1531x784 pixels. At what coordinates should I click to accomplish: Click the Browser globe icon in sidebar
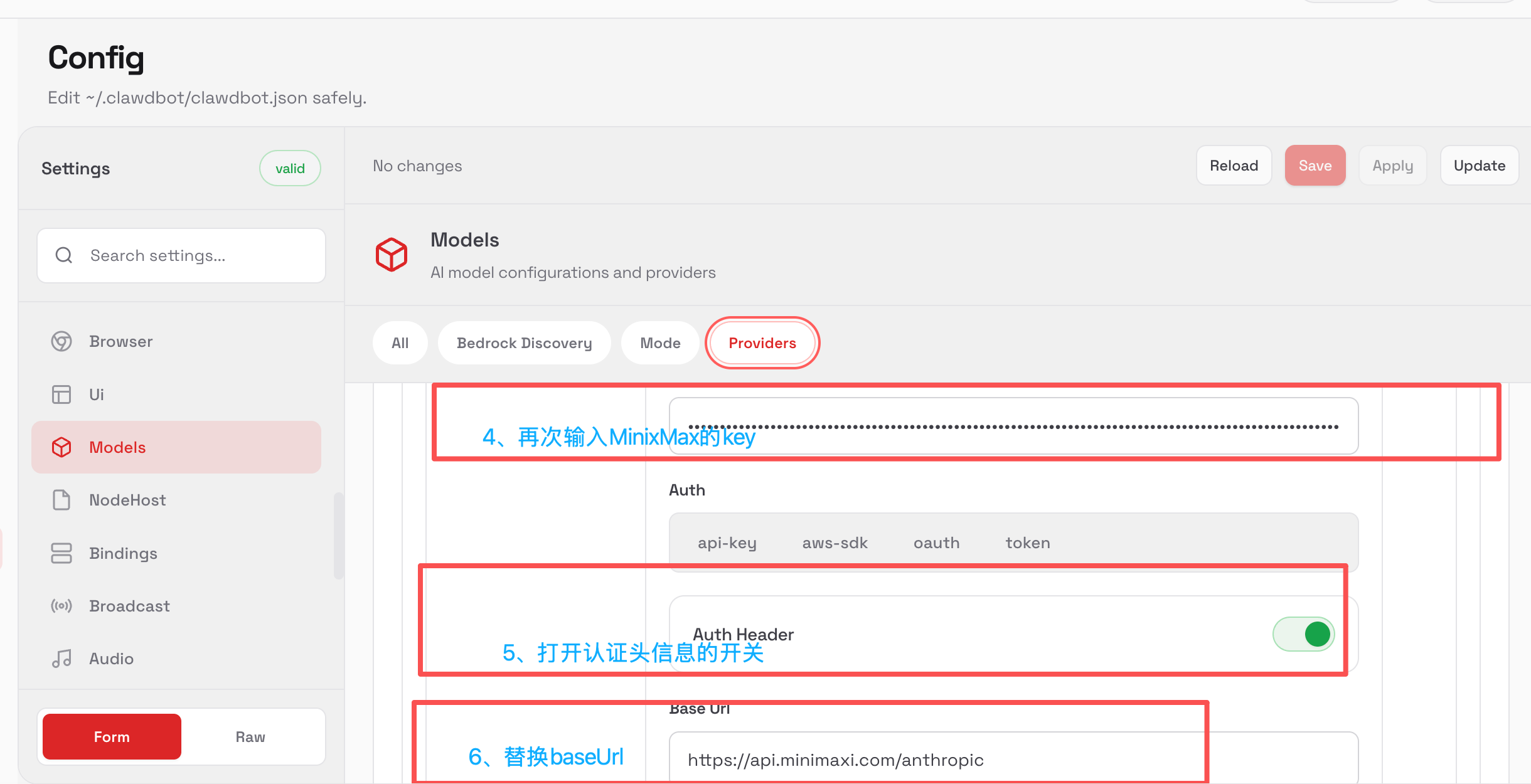[61, 341]
